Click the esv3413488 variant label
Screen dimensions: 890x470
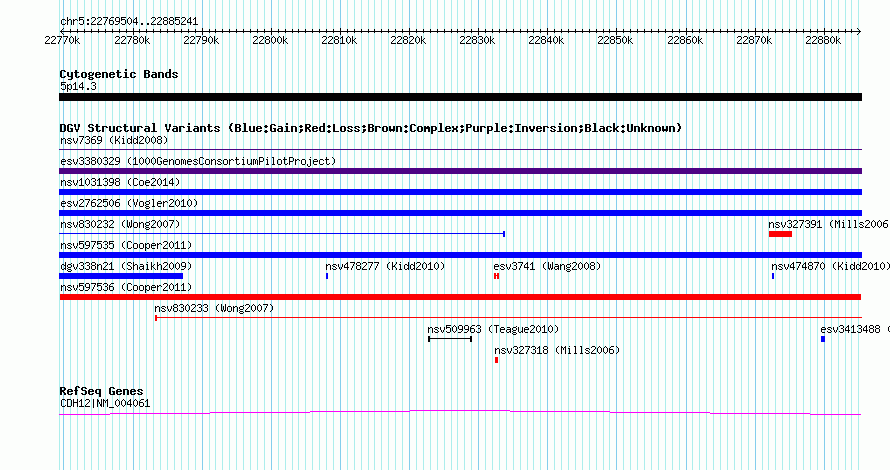[855, 329]
